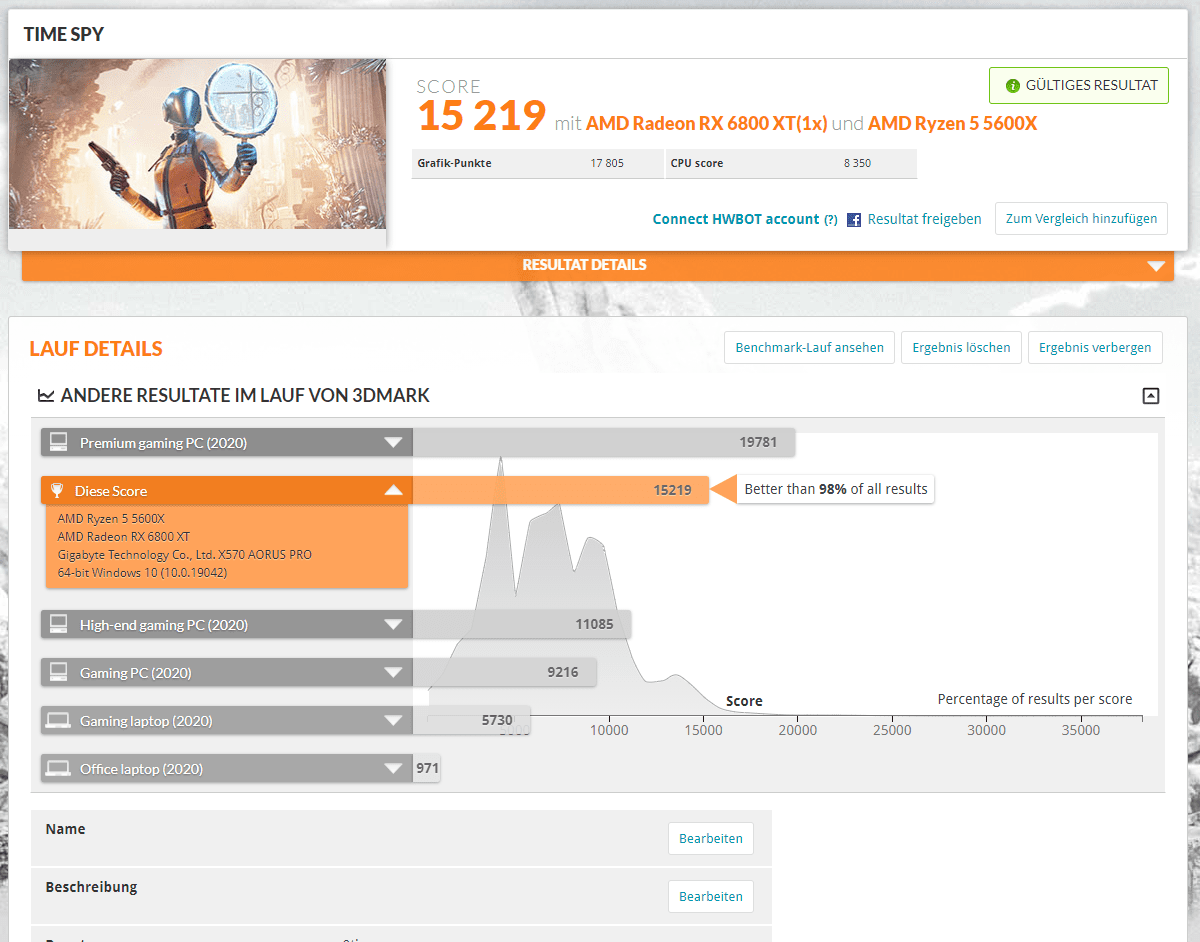Click Zum Vergleich hinzufügen button
The image size is (1200, 942).
click(1081, 218)
